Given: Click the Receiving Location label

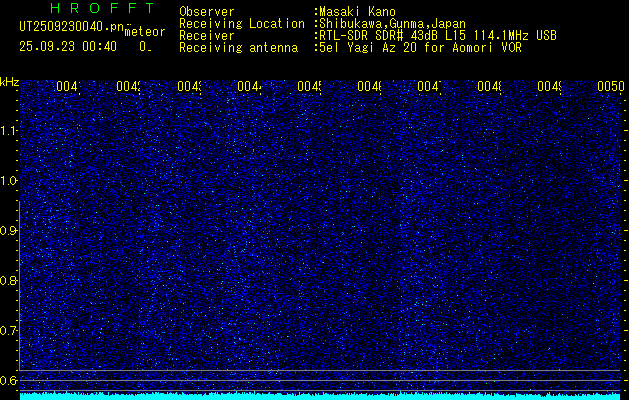Looking at the screenshot, I should pyautogui.click(x=242, y=24).
